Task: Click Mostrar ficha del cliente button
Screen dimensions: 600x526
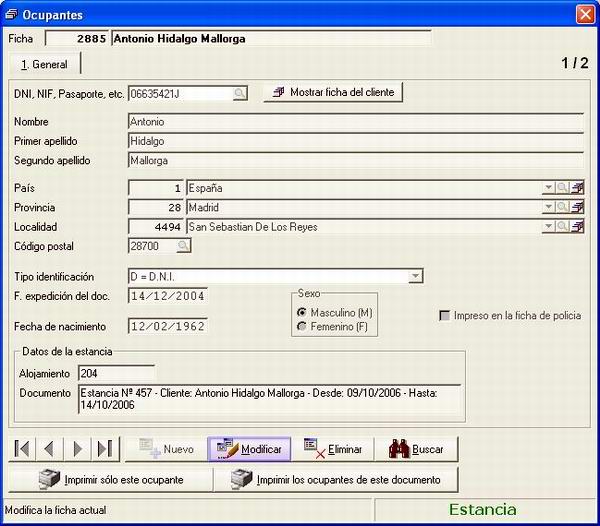Action: (x=333, y=92)
